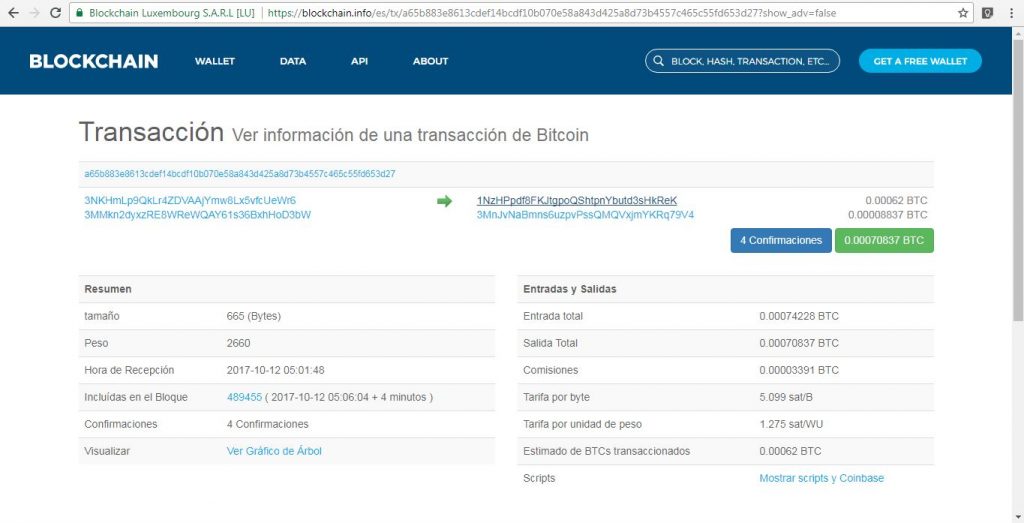Click the browser forward arrow

(35, 14)
